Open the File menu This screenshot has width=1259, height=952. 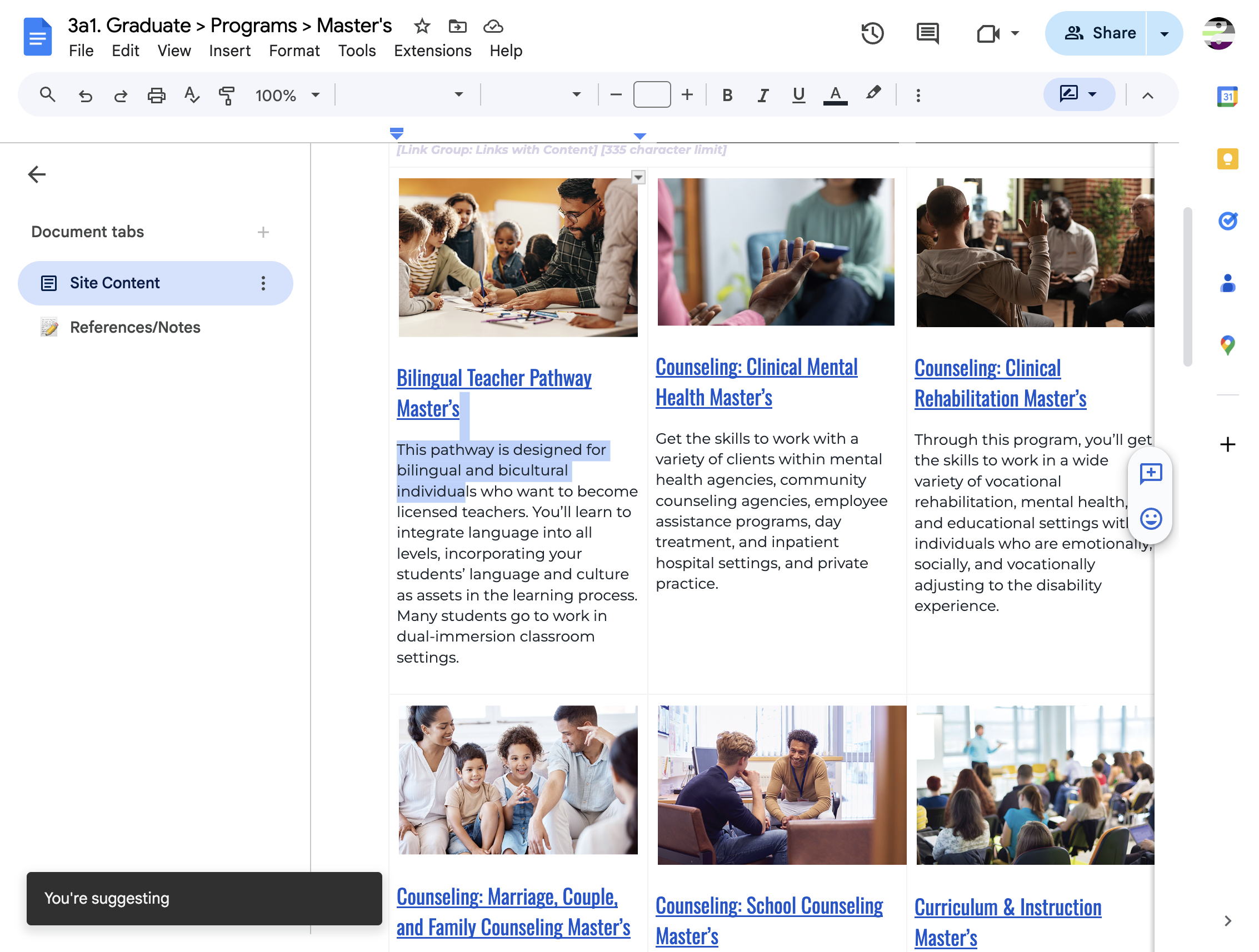[x=81, y=51]
